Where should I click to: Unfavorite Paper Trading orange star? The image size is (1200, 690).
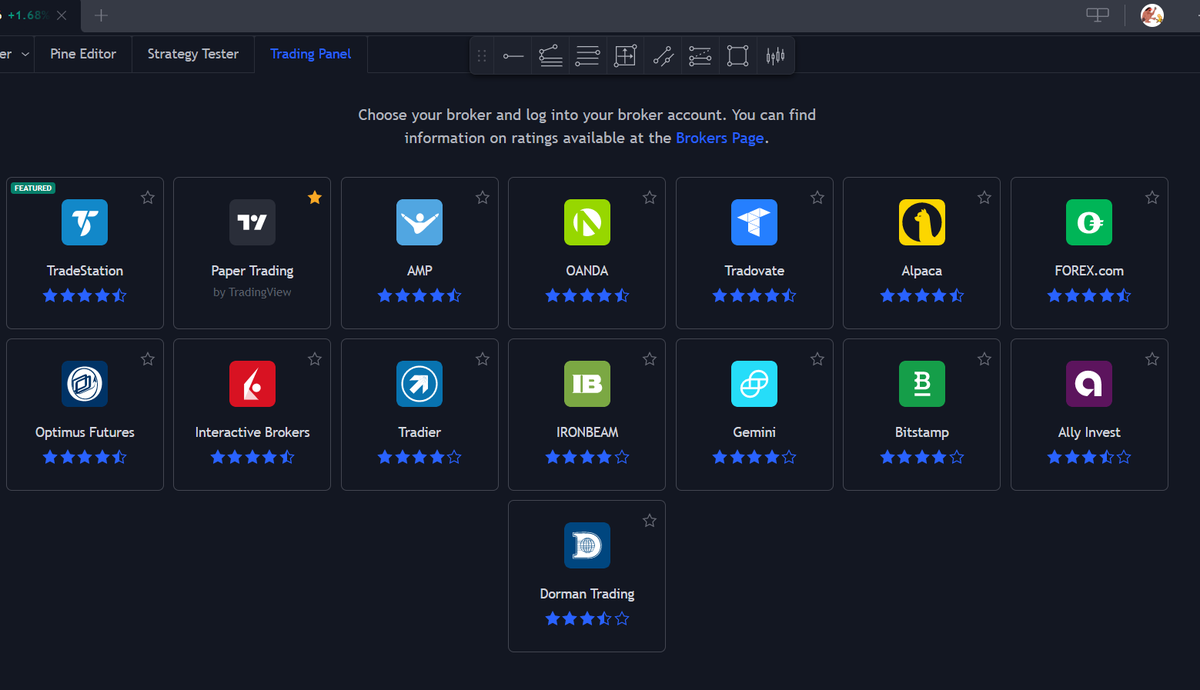315,197
